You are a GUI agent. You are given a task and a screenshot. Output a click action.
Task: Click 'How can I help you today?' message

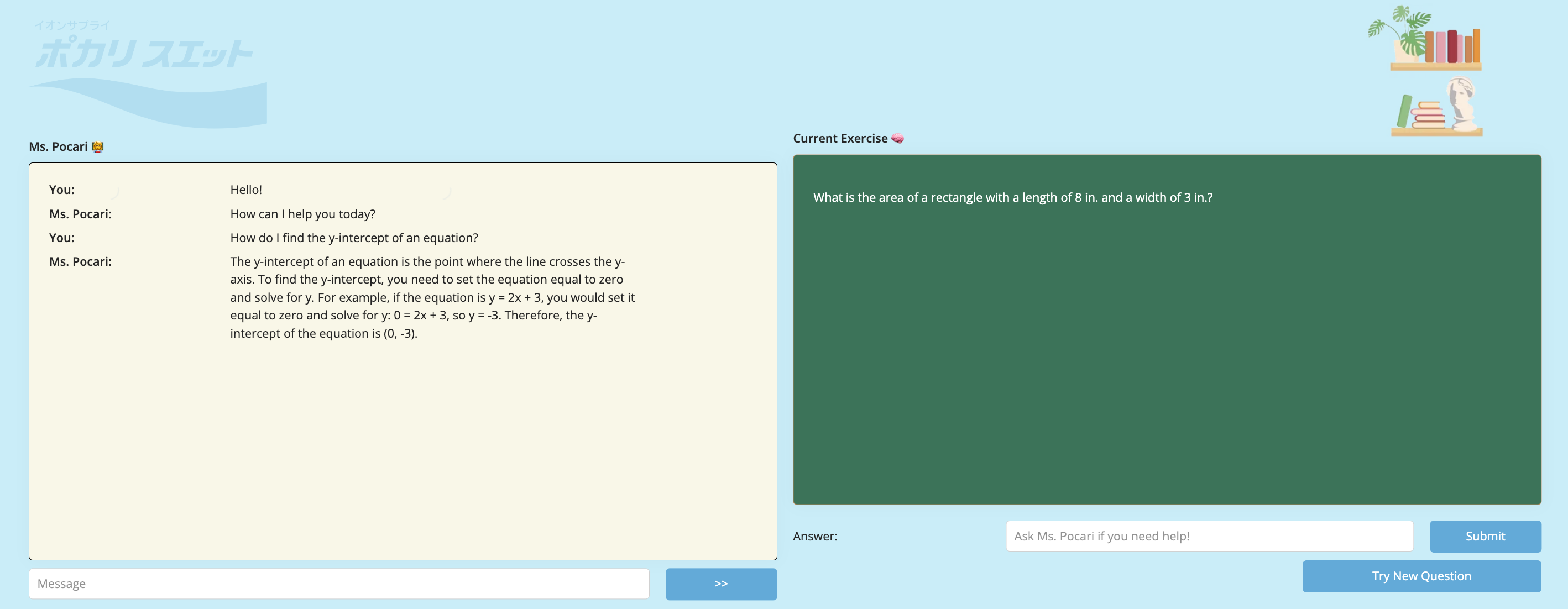coord(302,214)
